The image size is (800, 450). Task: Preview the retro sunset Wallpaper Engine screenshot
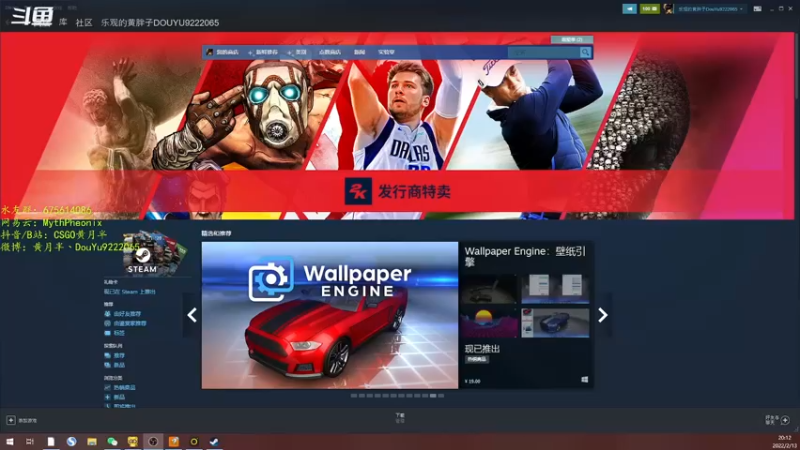click(x=490, y=322)
